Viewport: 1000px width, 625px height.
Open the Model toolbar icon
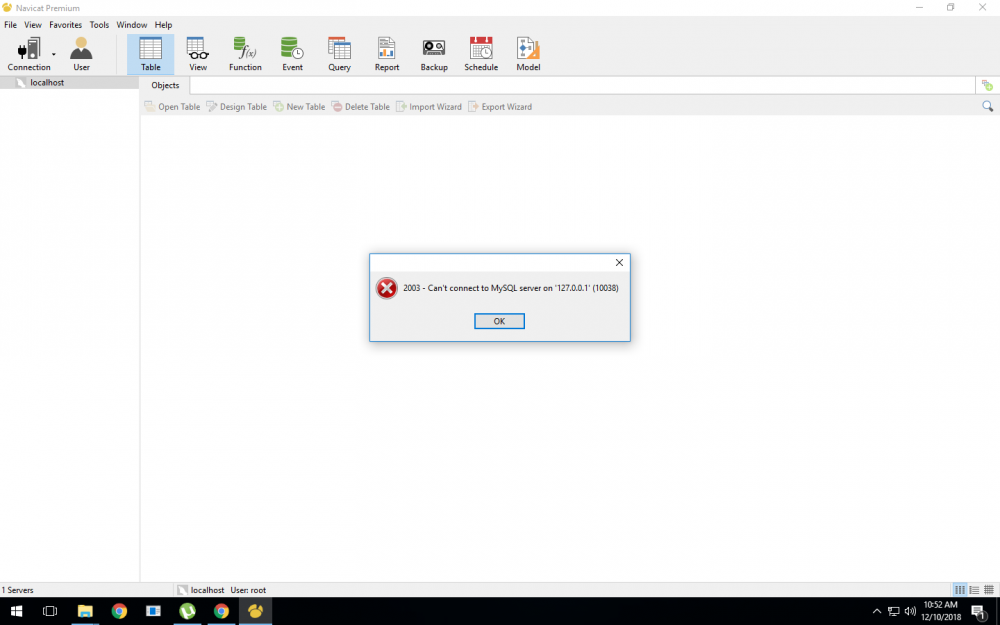(x=528, y=54)
